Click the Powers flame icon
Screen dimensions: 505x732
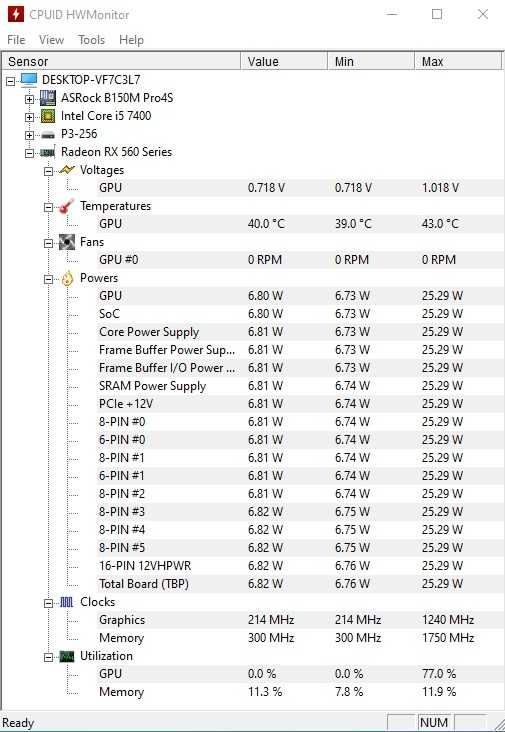(67, 278)
